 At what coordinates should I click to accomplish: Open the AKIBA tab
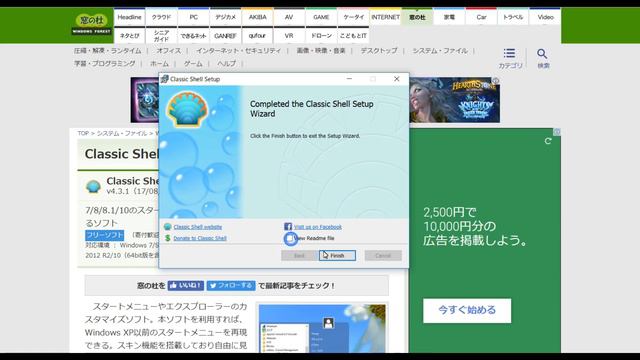coord(258,17)
